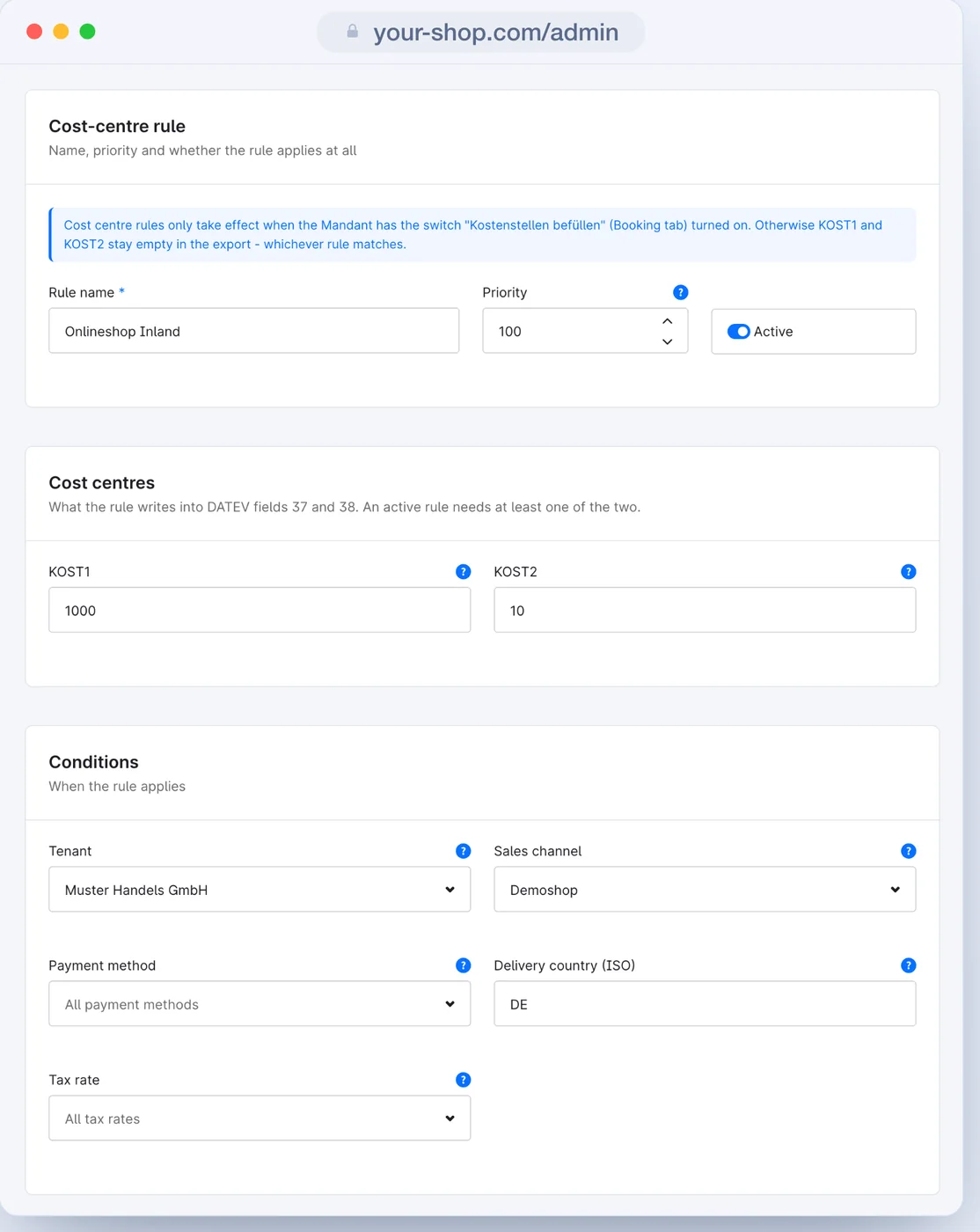
Task: Click the KOST1 input field
Action: pyautogui.click(x=260, y=610)
